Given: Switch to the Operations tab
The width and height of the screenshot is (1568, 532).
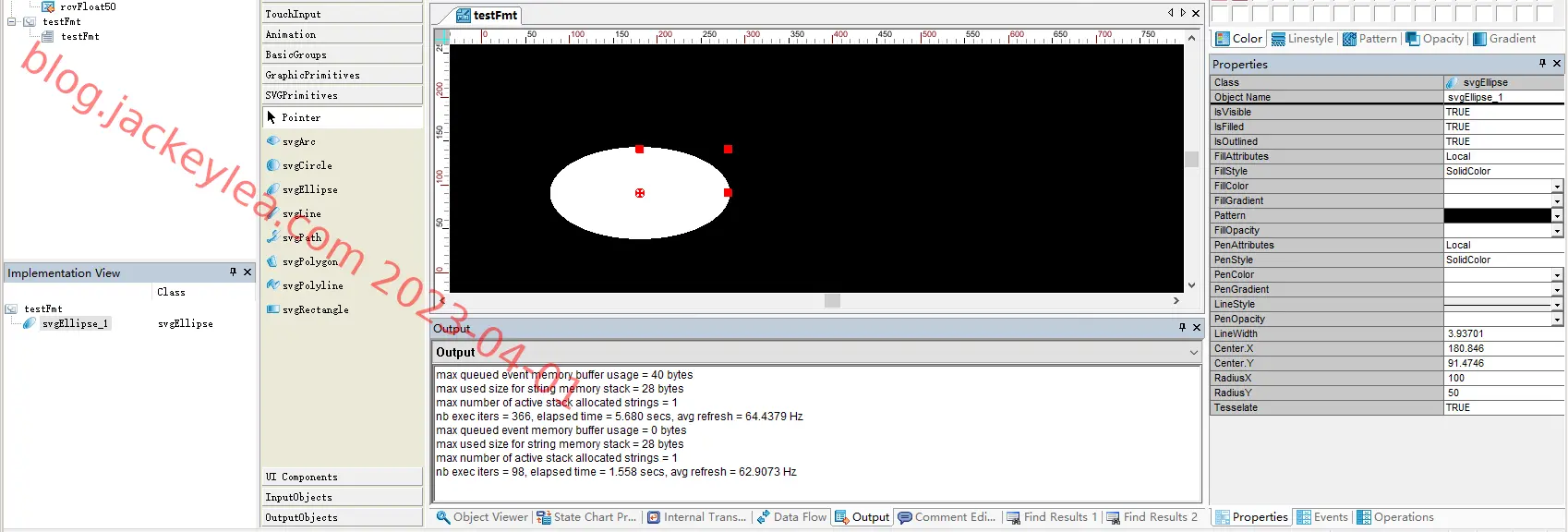Looking at the screenshot, I should click(x=1394, y=517).
